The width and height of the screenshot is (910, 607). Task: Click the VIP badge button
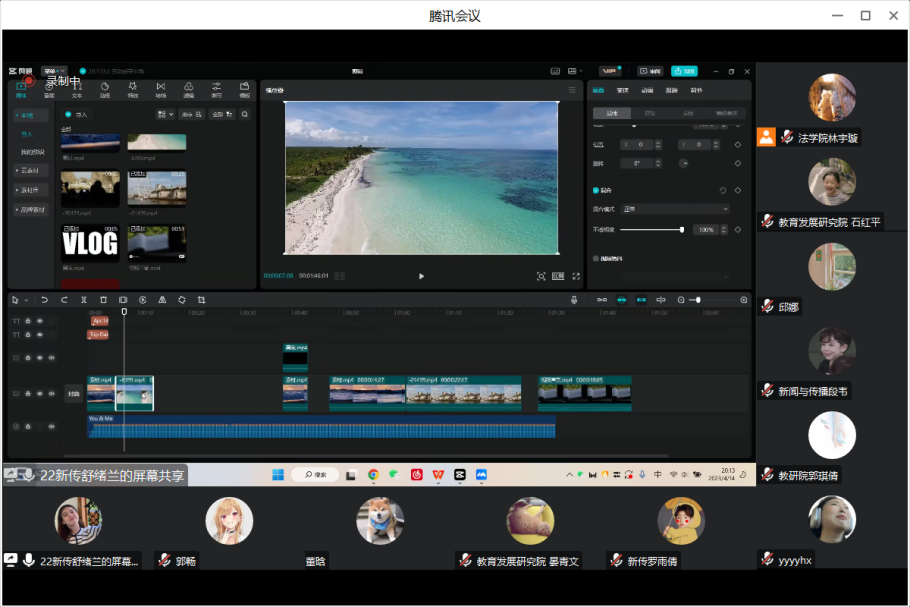609,71
